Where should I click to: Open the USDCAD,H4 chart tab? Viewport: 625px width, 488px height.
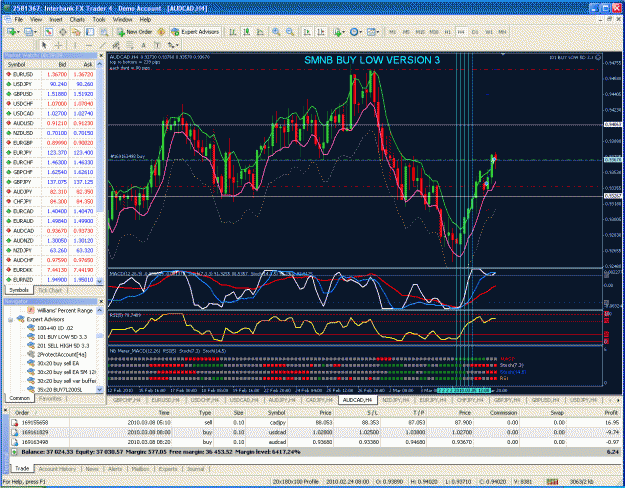244,399
